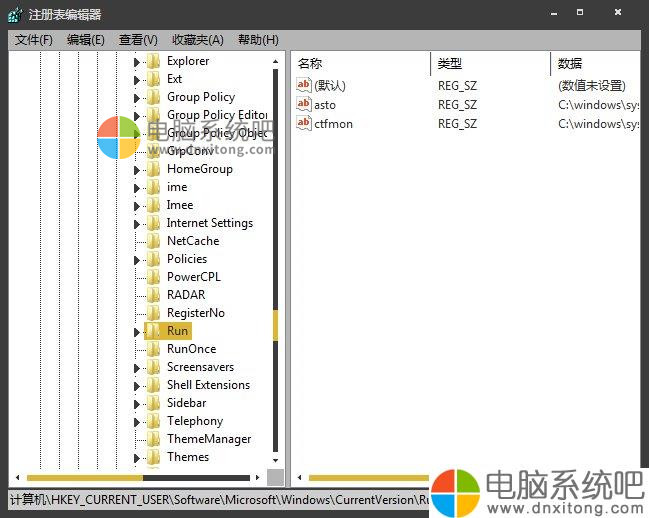Viewport: 649px width, 518px height.
Task: Minimize the Registry Editor window
Action: (x=554, y=13)
